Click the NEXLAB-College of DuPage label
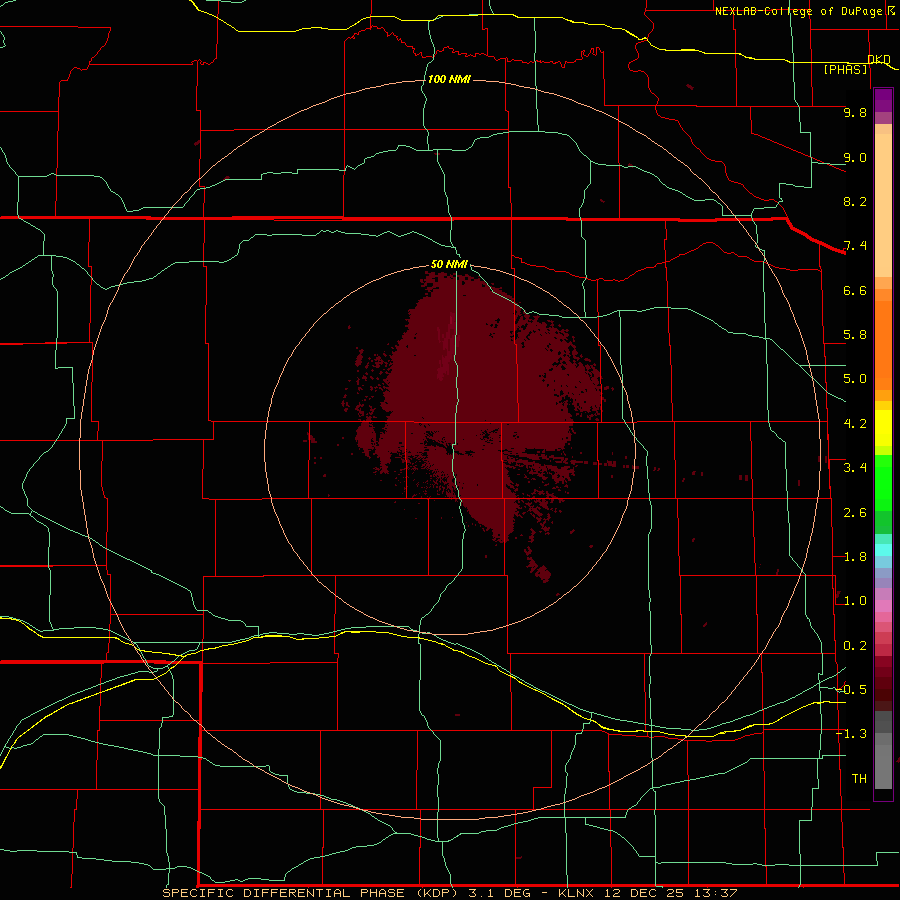 coord(799,11)
